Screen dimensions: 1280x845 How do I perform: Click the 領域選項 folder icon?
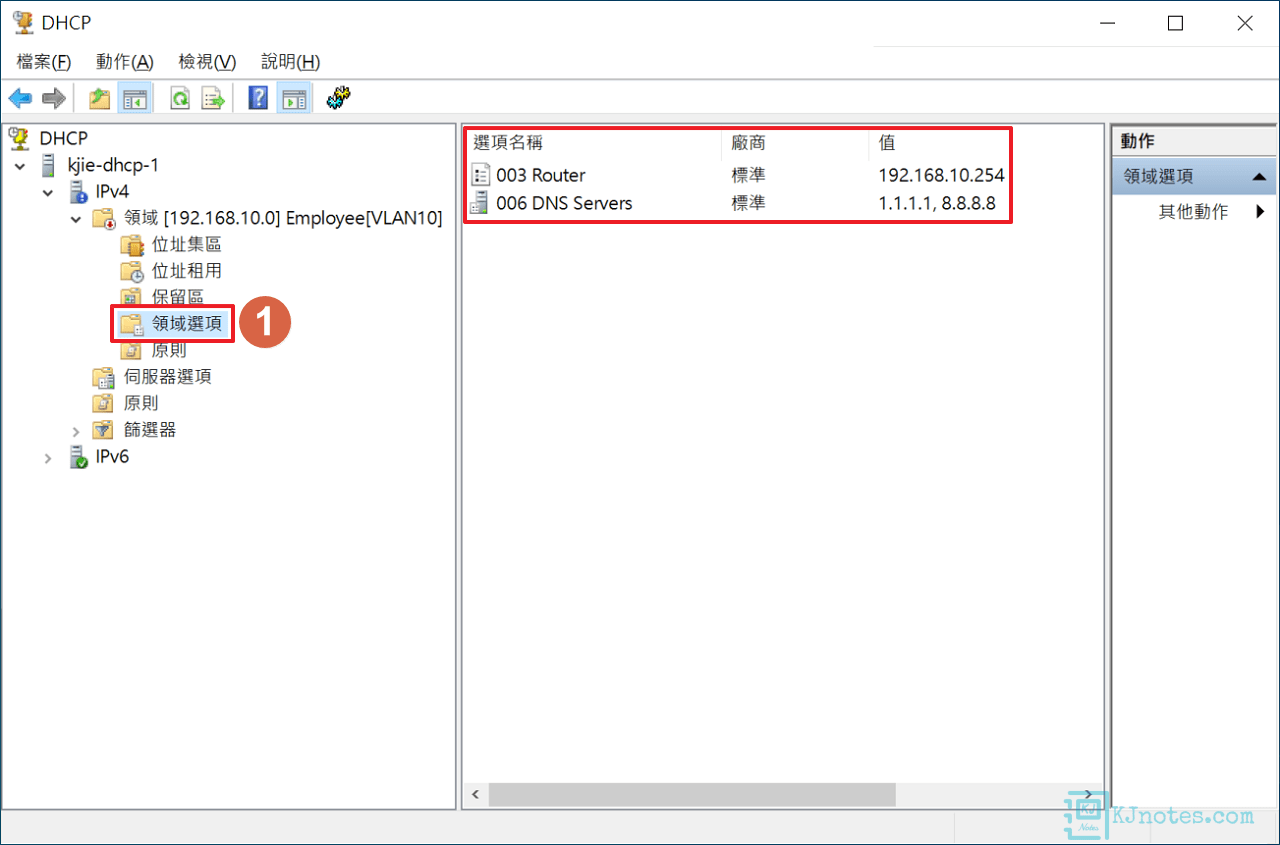[x=131, y=324]
